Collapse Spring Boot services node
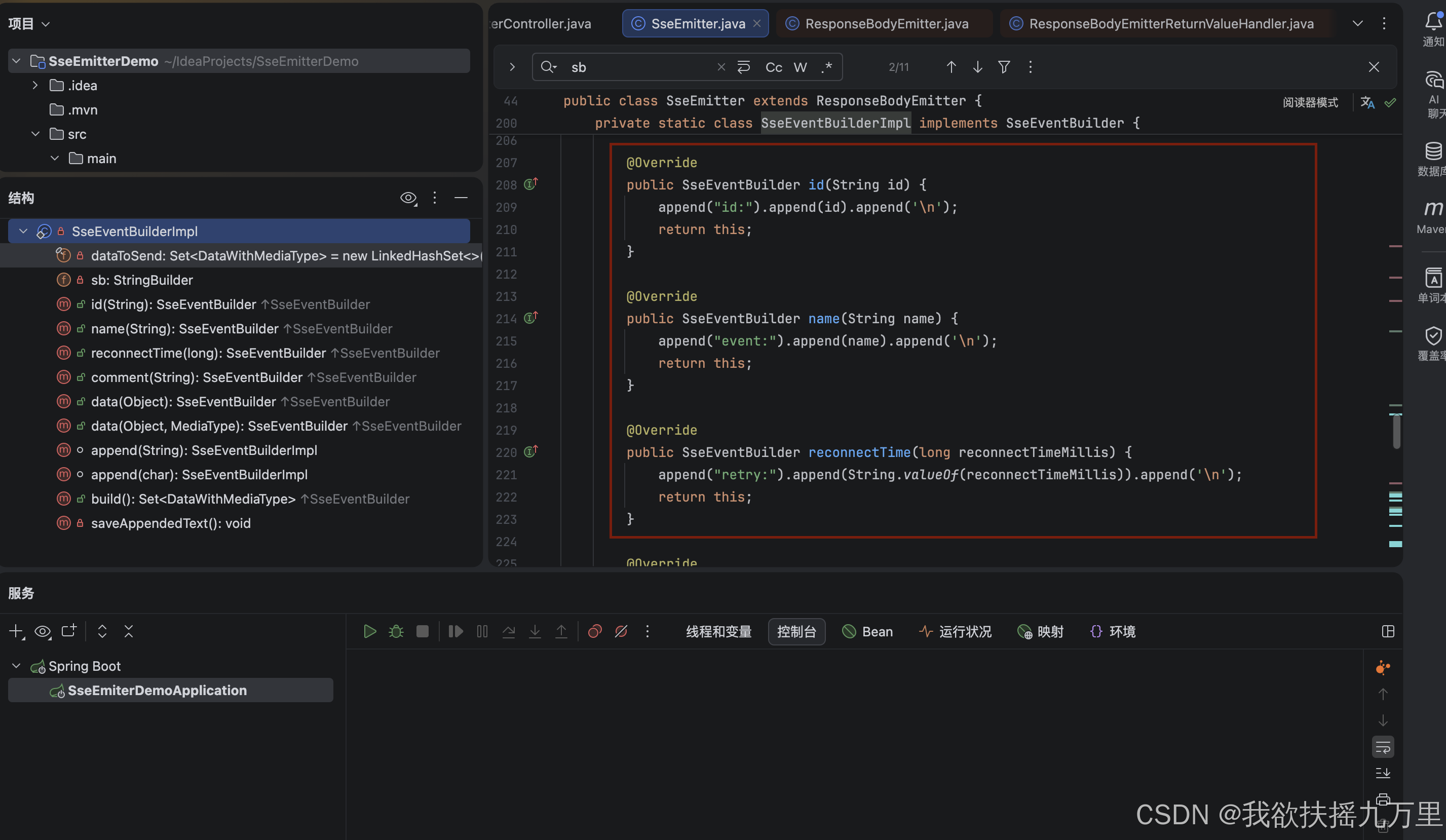 coord(16,666)
